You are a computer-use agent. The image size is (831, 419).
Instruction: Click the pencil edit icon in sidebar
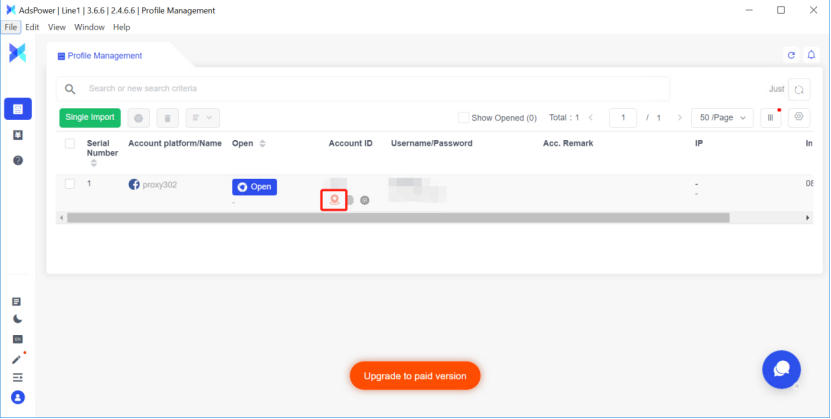point(17,359)
